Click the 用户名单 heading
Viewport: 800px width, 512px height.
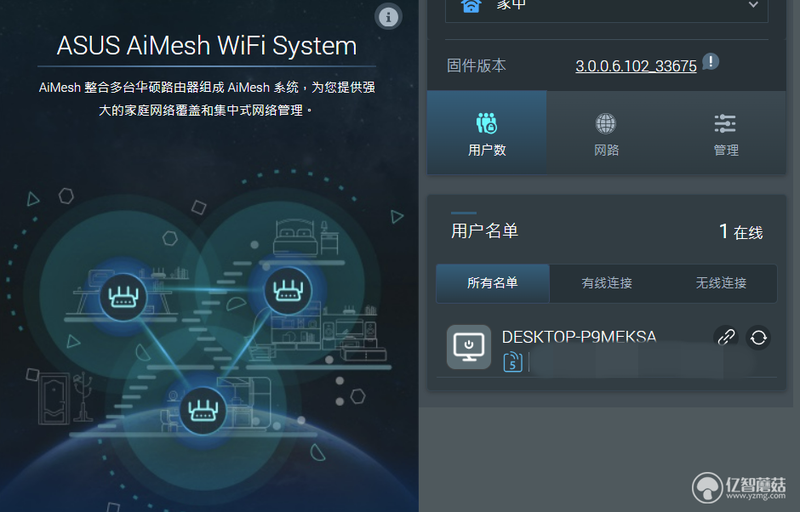coord(484,231)
